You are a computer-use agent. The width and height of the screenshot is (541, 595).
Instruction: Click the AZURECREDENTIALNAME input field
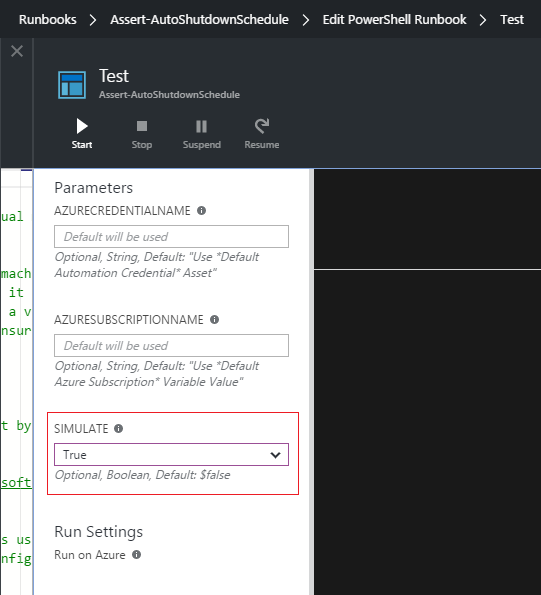click(171, 237)
